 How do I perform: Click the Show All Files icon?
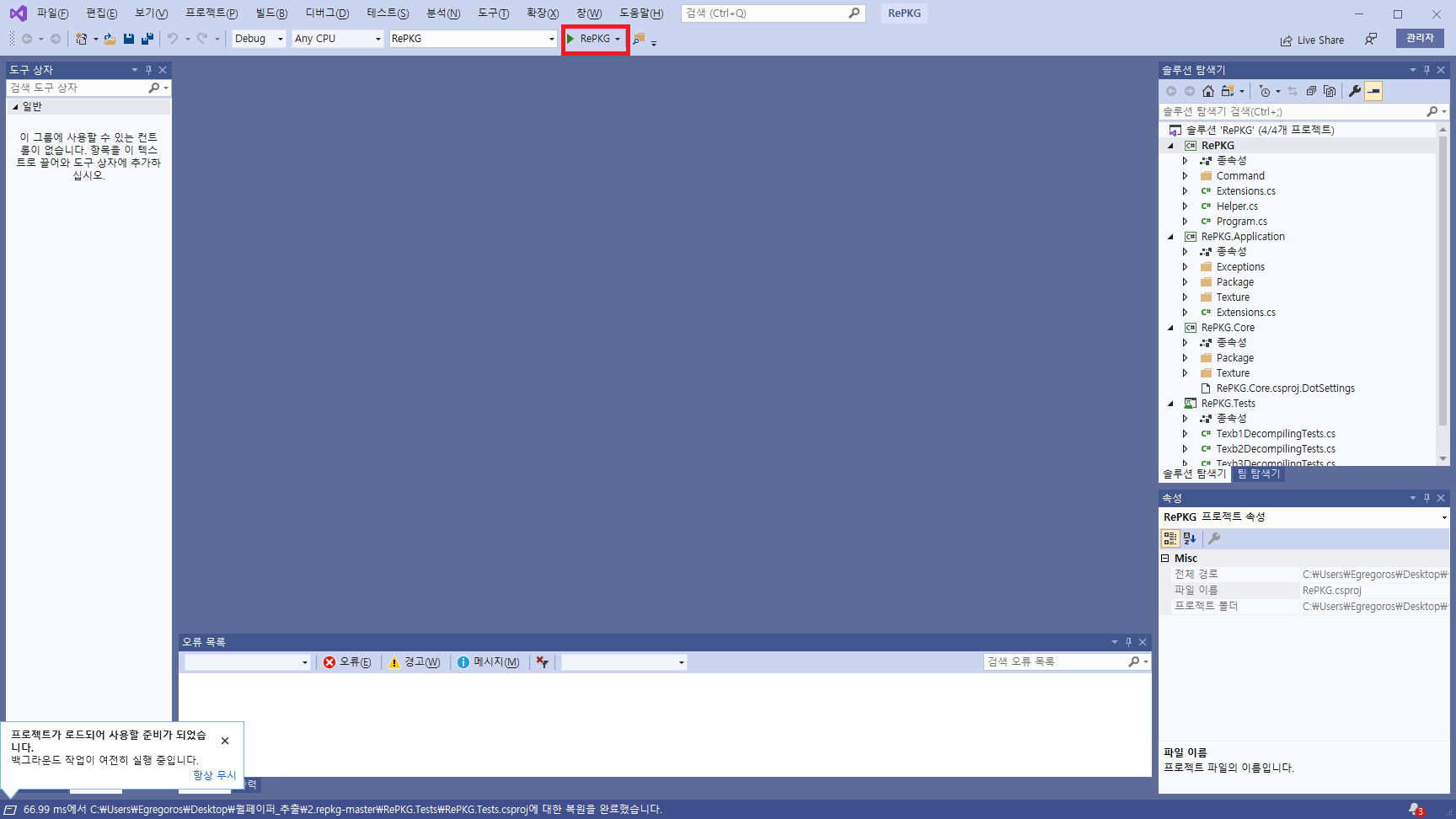(1330, 91)
